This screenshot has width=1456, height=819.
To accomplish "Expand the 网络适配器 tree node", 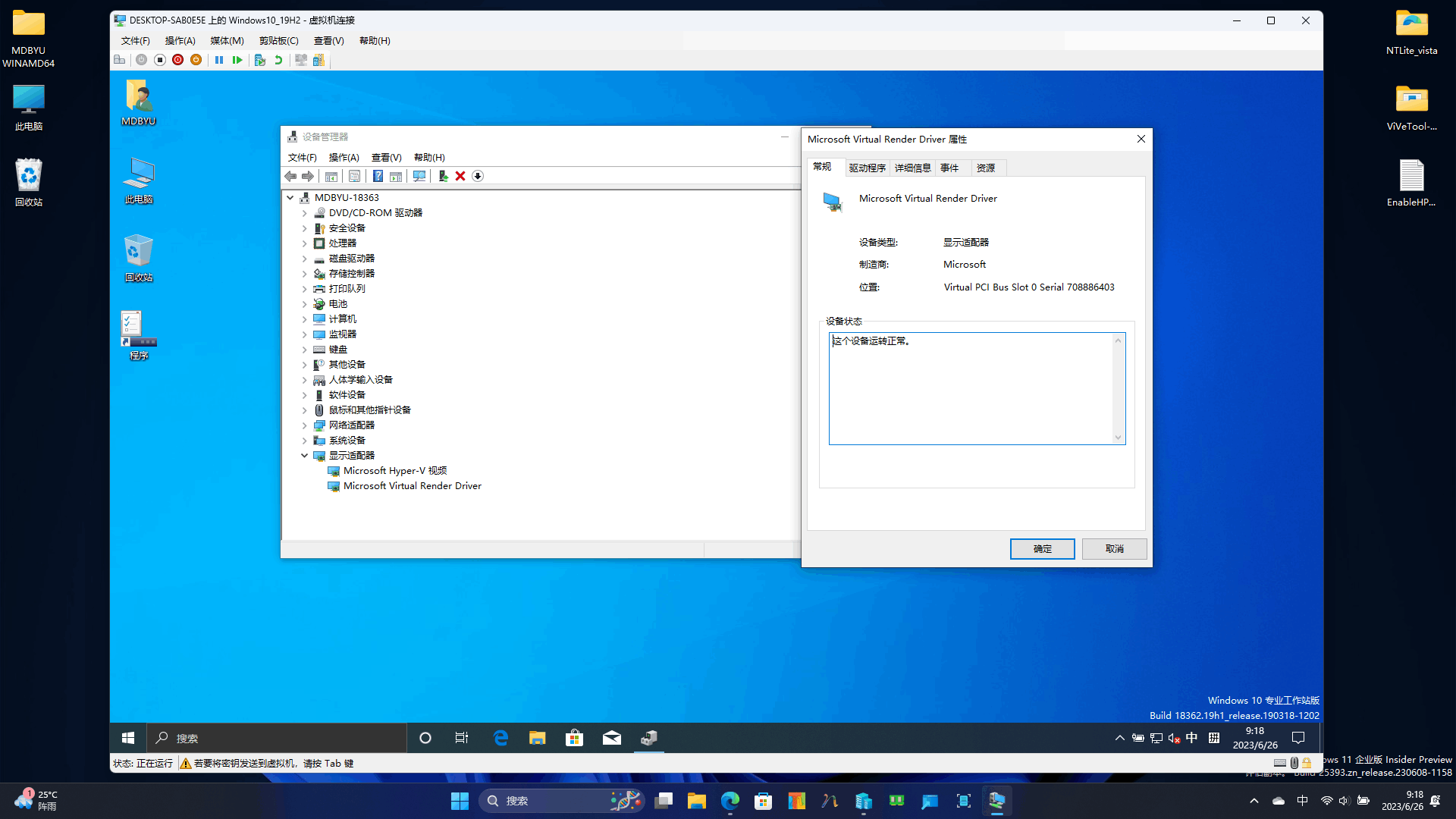I will tap(305, 425).
